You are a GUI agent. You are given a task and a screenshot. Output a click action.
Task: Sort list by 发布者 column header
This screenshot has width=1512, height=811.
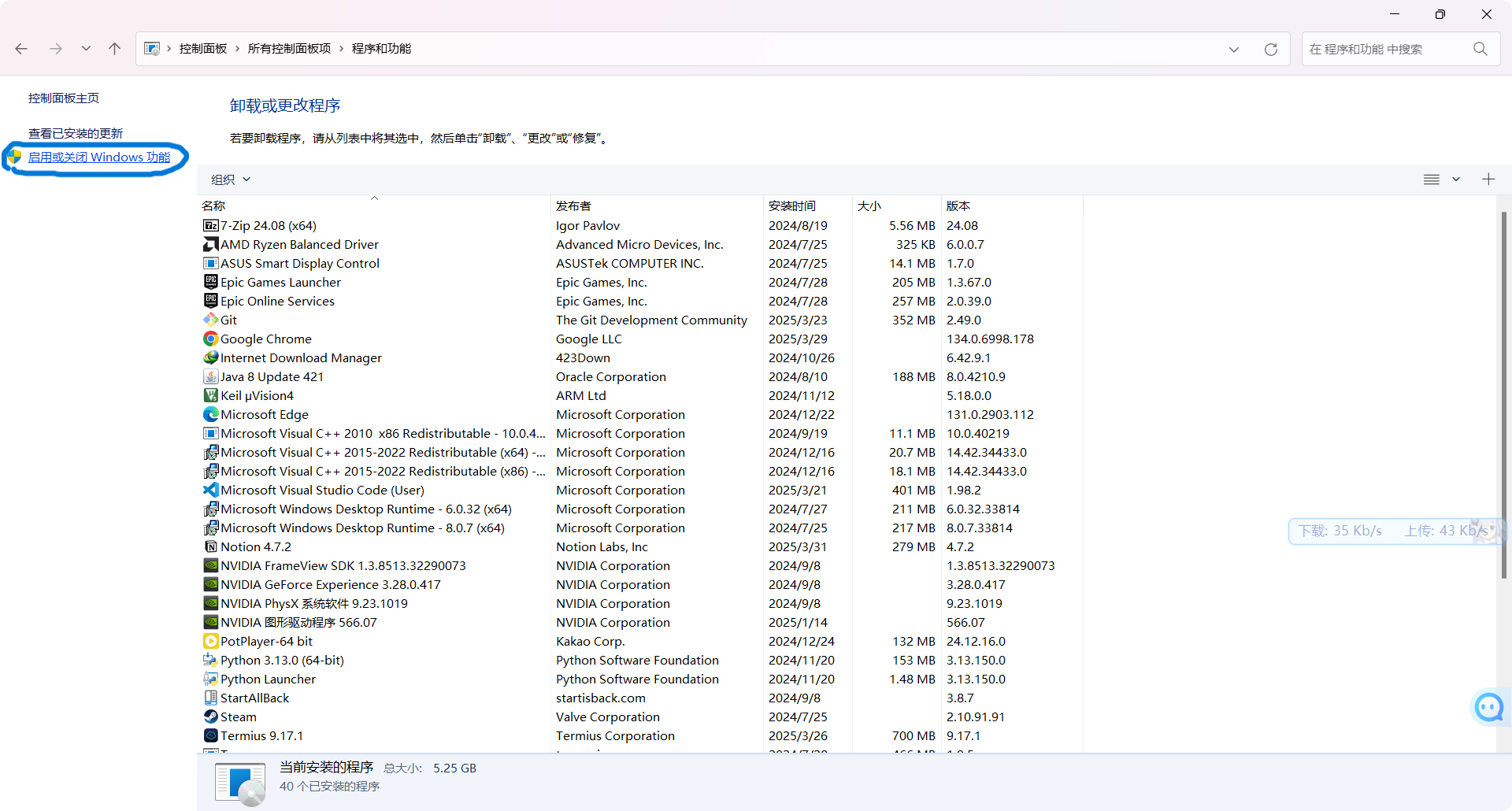pyautogui.click(x=573, y=206)
